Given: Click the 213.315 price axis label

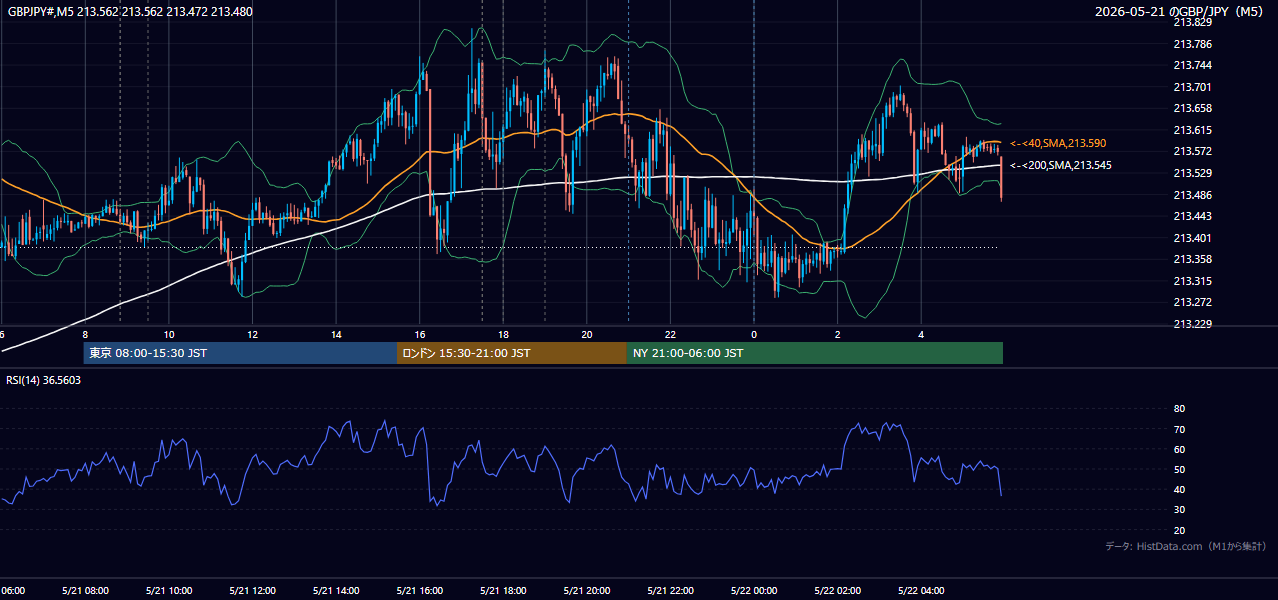Looking at the screenshot, I should 1192,281.
